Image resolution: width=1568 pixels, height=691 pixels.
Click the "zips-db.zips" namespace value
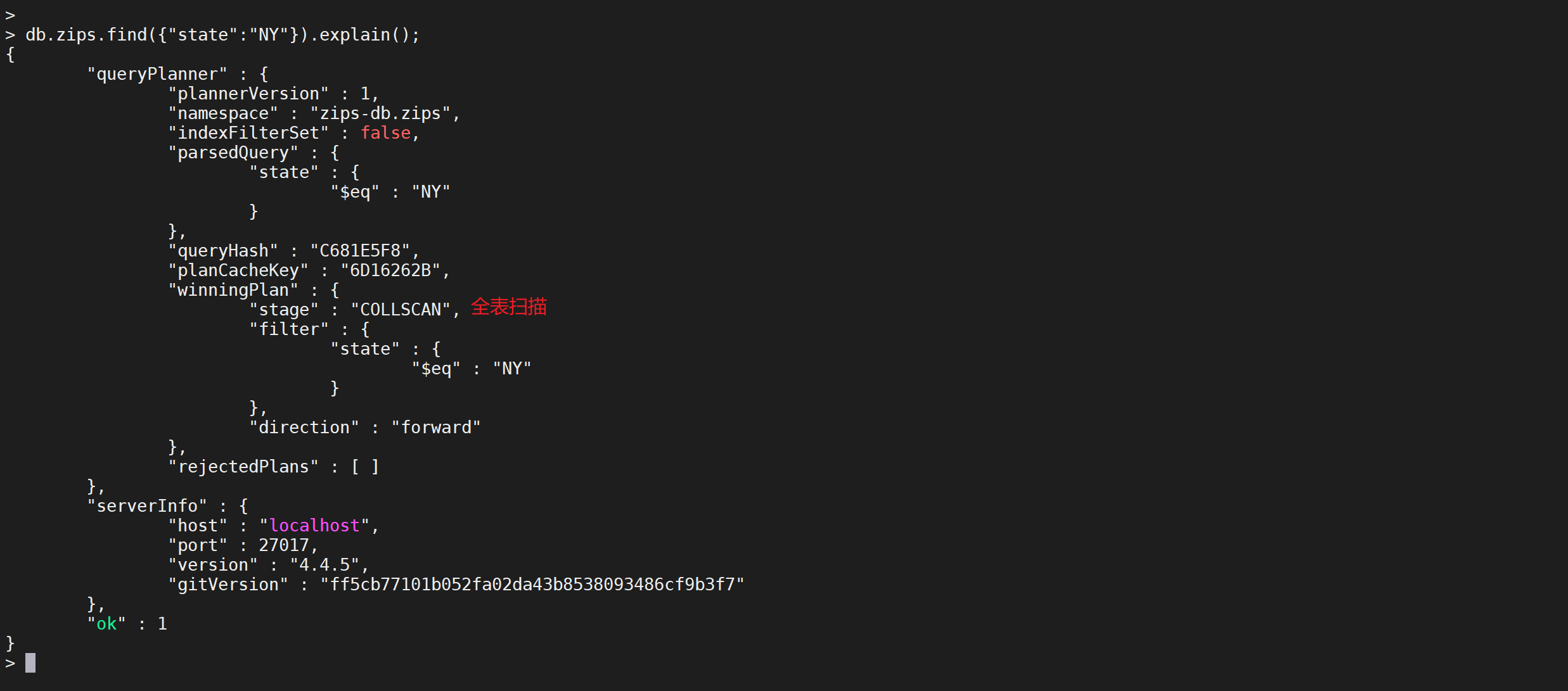tap(380, 113)
